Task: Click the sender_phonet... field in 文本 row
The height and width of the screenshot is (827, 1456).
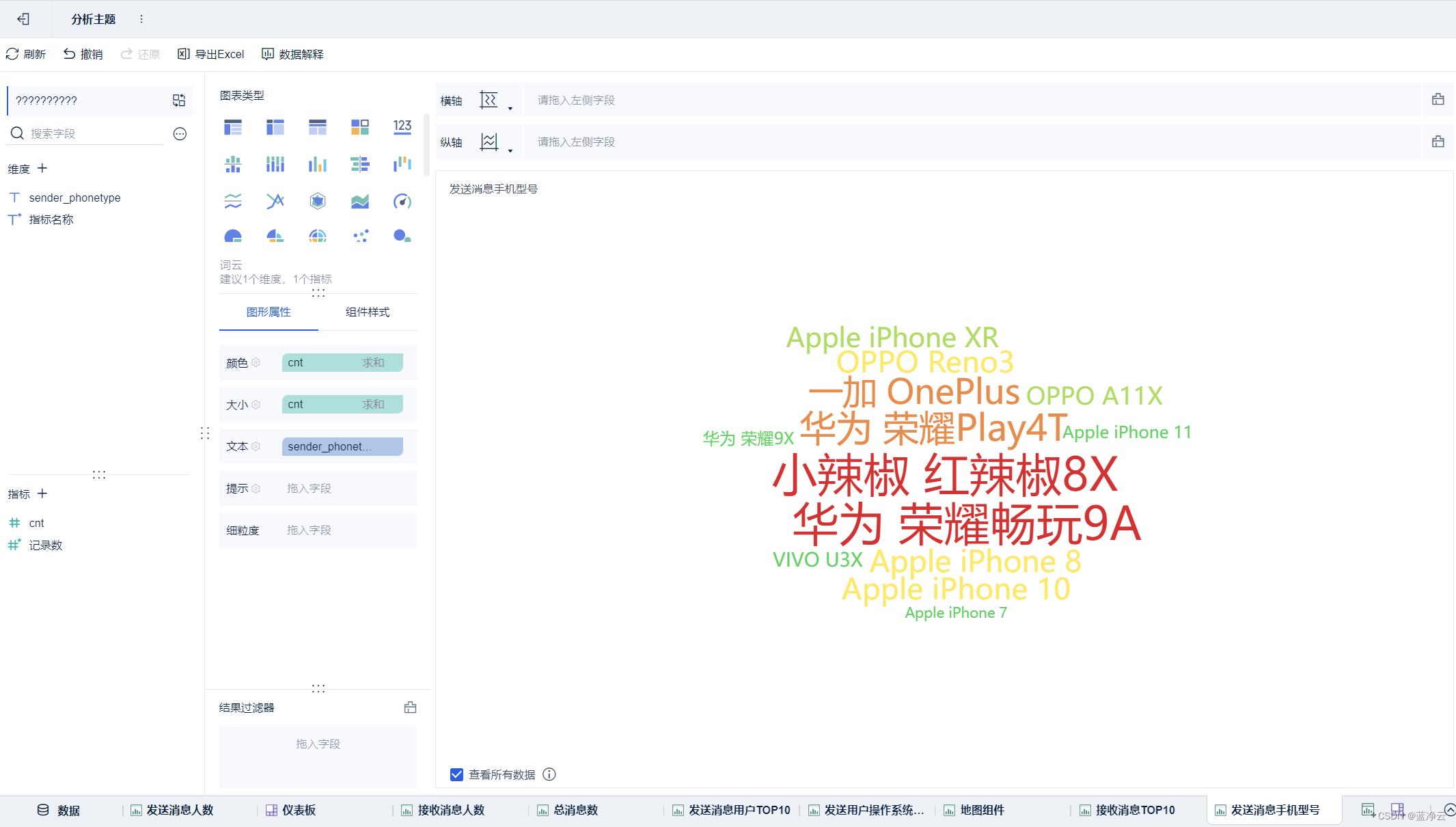Action: click(x=342, y=446)
